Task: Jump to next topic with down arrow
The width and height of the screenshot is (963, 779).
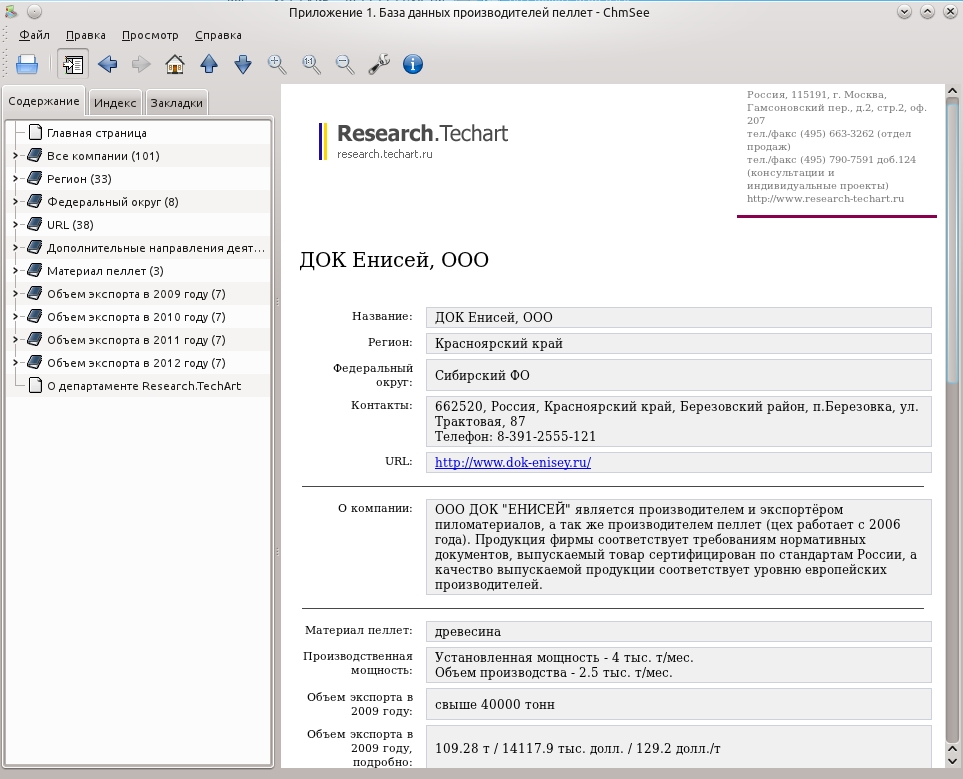Action: pos(243,64)
